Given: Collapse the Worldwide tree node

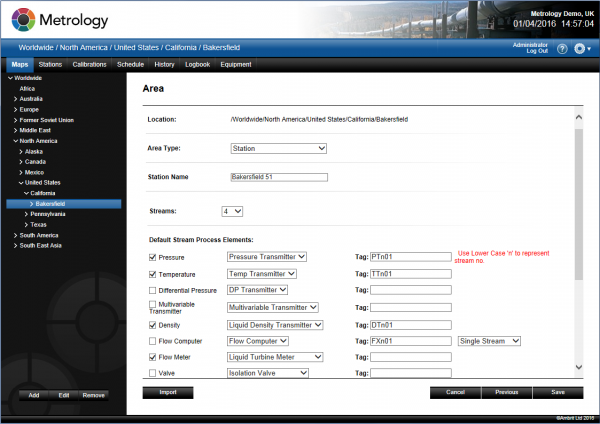Looking at the screenshot, I should pos(10,78).
